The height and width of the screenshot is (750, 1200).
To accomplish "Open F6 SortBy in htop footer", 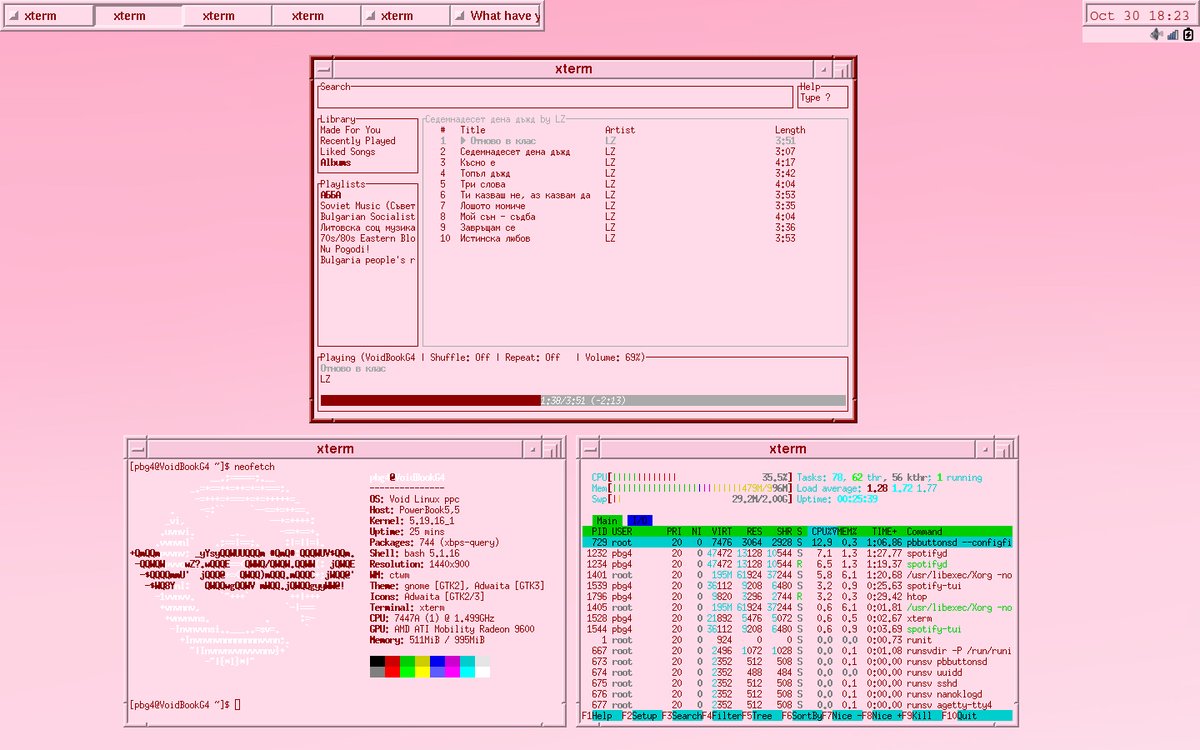I will 802,717.
